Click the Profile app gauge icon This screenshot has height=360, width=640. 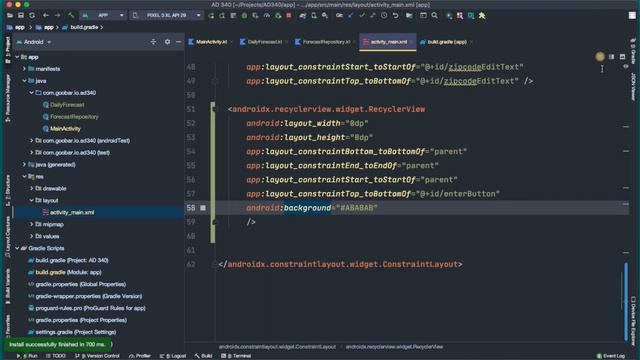coord(267,16)
